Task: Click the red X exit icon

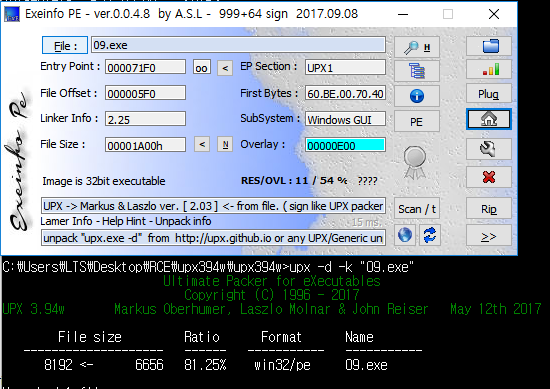Action: (489, 177)
